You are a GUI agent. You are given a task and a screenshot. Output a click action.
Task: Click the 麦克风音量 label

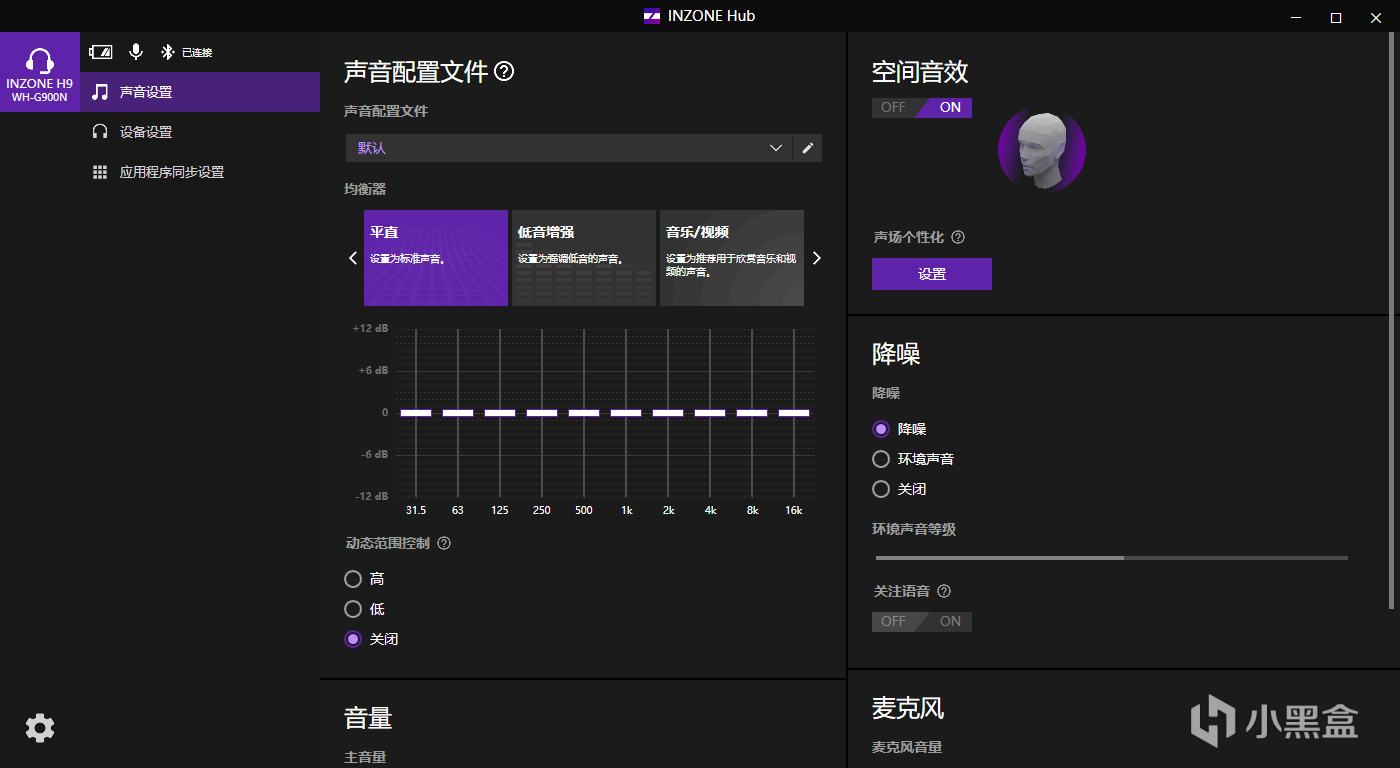click(x=907, y=747)
